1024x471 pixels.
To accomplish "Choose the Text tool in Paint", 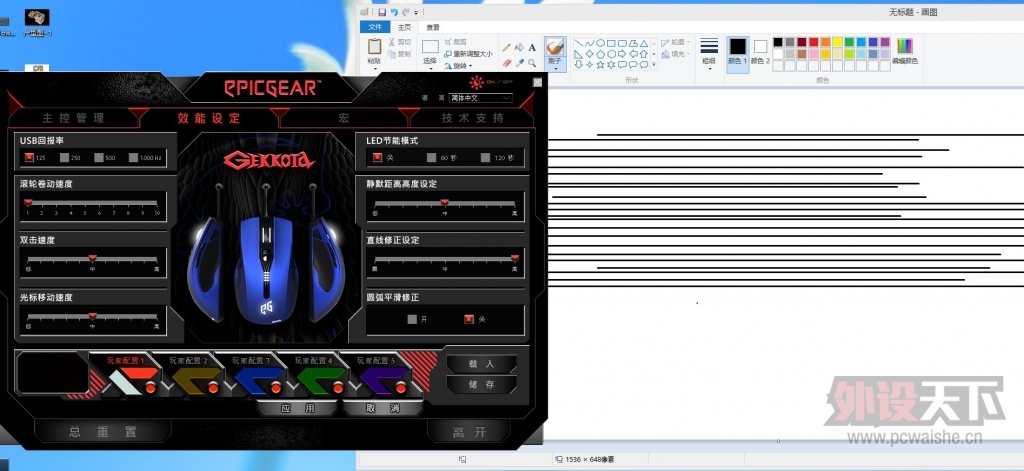I will click(532, 48).
